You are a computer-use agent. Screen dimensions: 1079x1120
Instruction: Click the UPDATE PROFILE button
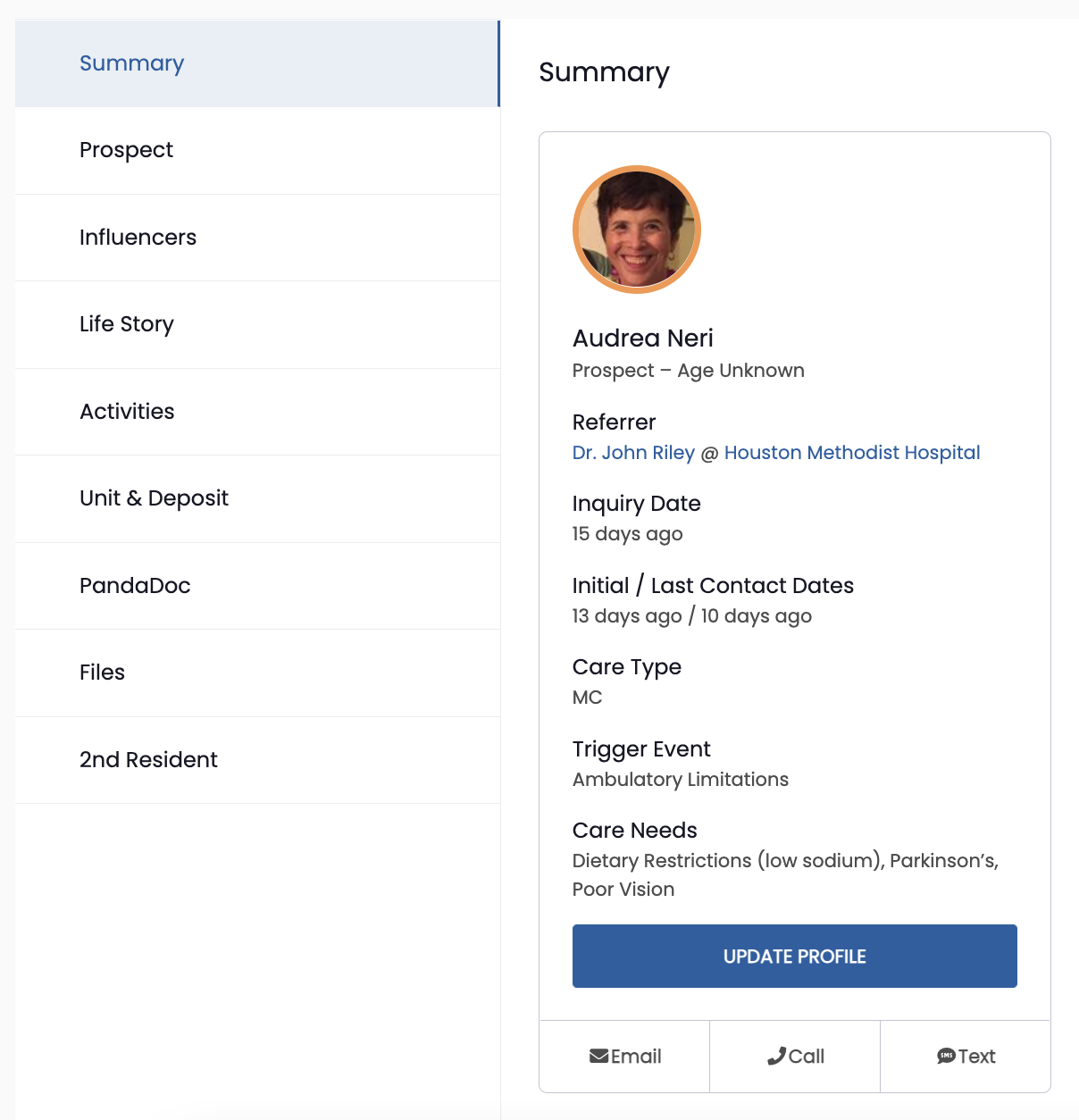(x=795, y=956)
